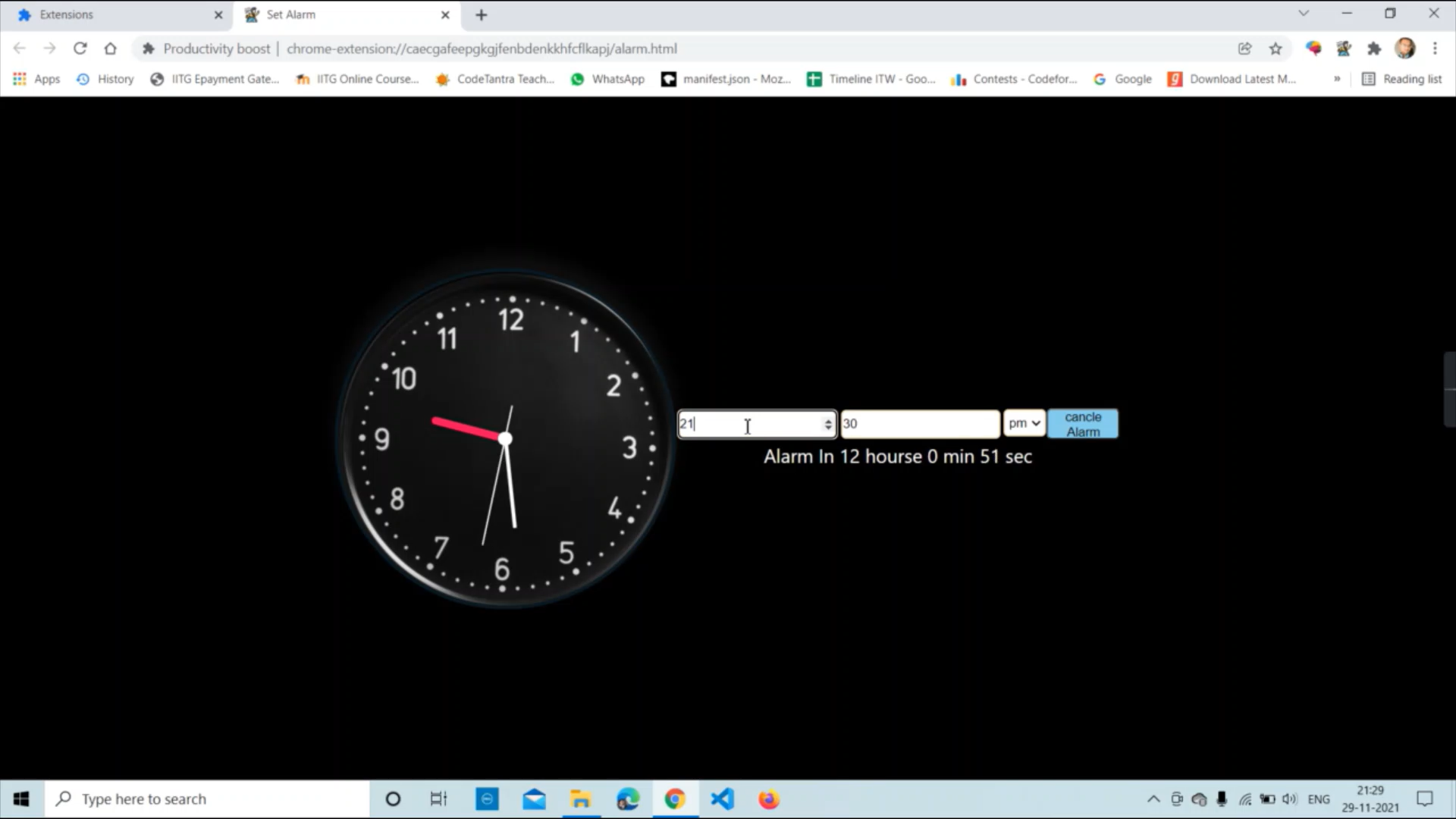Switch to the Extensions tab
1456x819 pixels.
click(x=114, y=14)
